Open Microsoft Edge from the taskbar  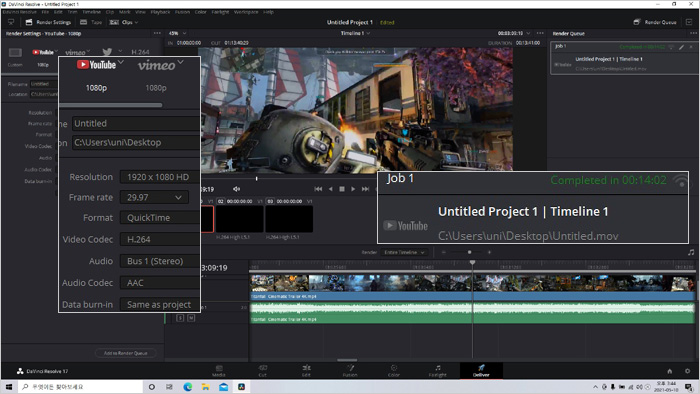[x=188, y=387]
